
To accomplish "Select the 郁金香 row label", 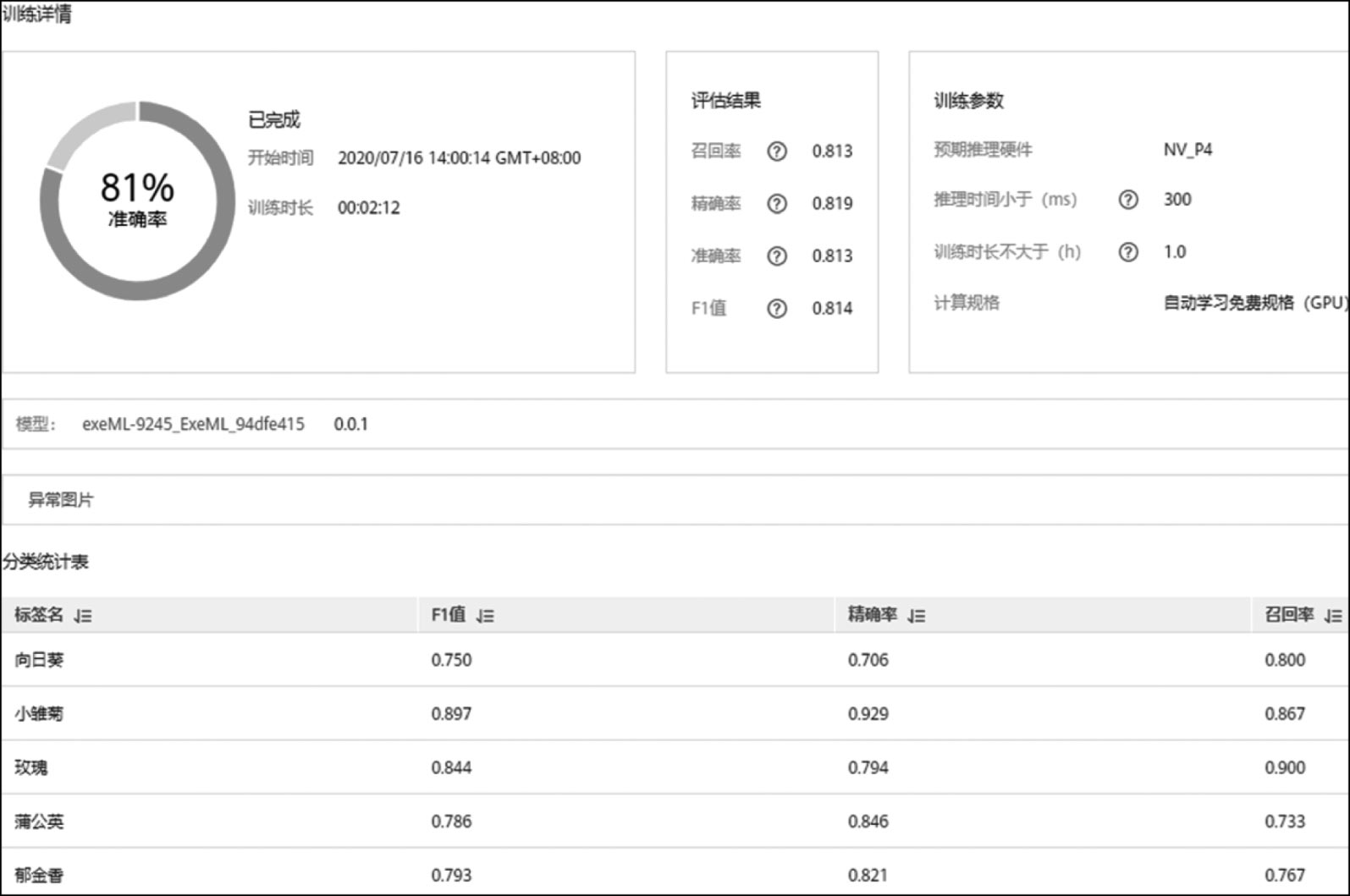I will (x=39, y=875).
